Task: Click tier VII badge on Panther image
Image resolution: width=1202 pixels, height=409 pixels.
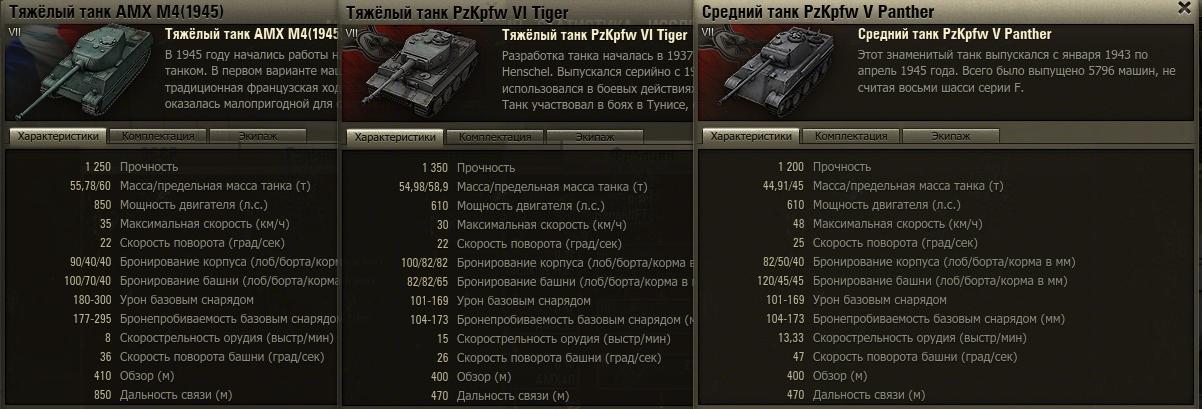Action: [x=708, y=33]
